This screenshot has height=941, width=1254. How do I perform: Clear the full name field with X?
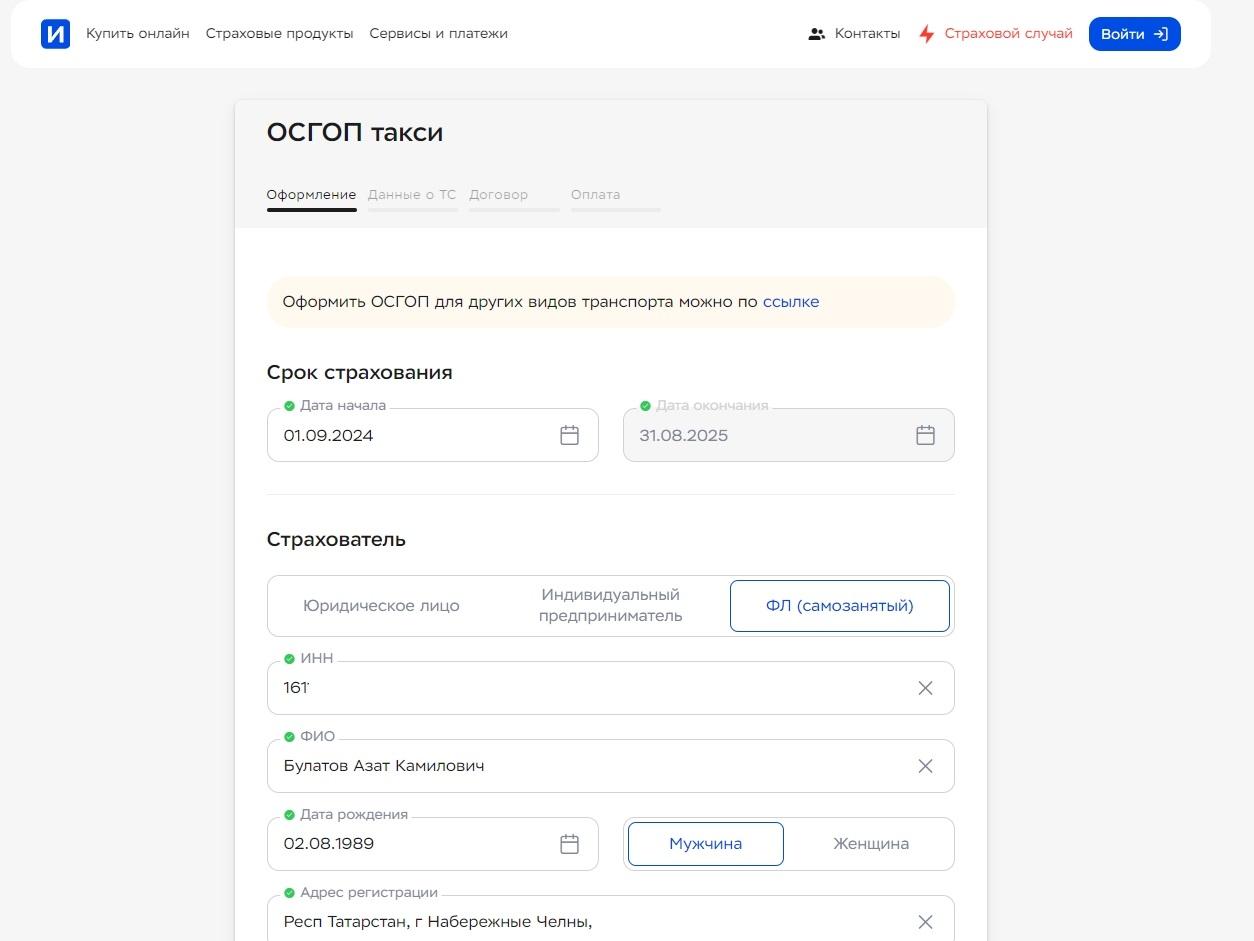point(925,766)
